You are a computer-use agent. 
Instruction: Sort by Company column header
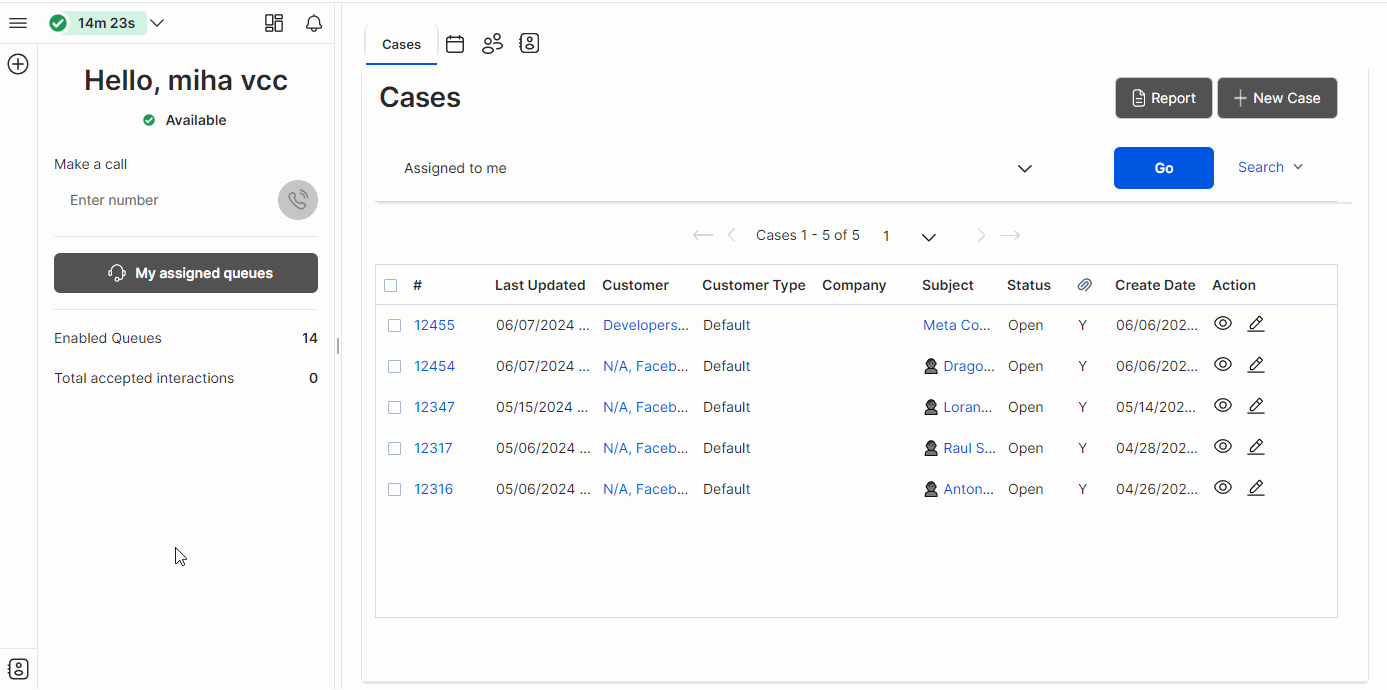point(854,285)
